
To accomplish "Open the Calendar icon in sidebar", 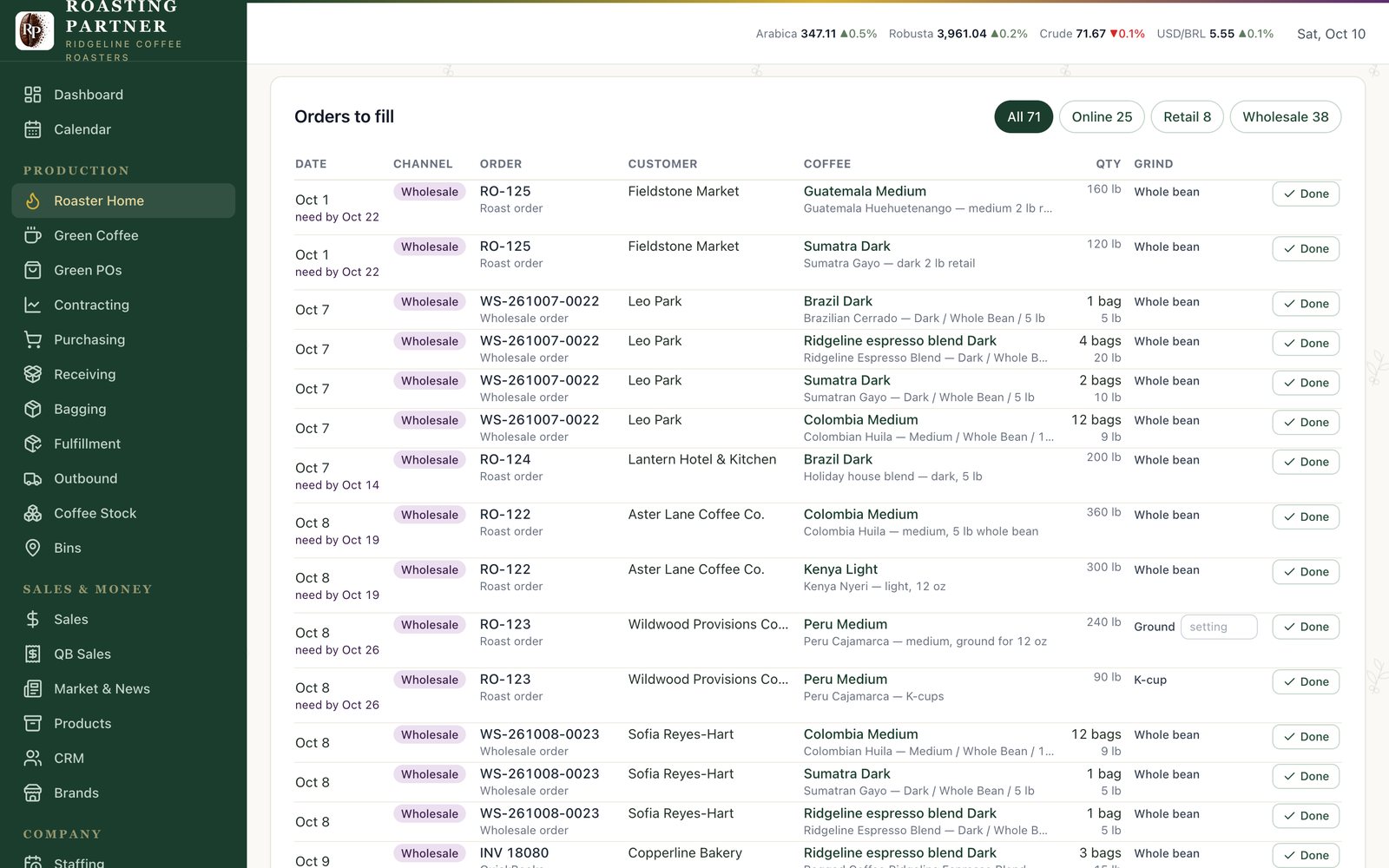I will 33,129.
